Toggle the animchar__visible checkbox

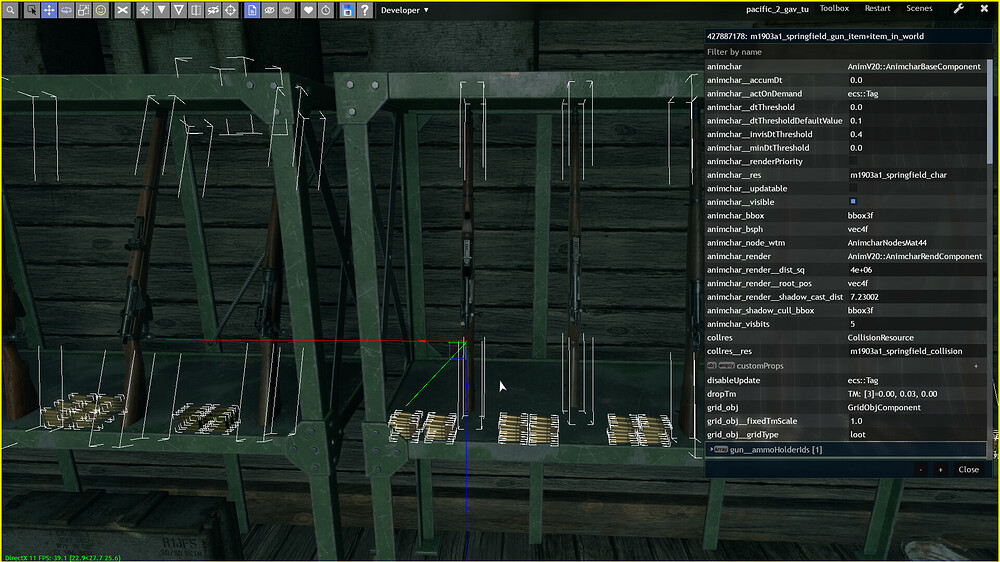853,202
